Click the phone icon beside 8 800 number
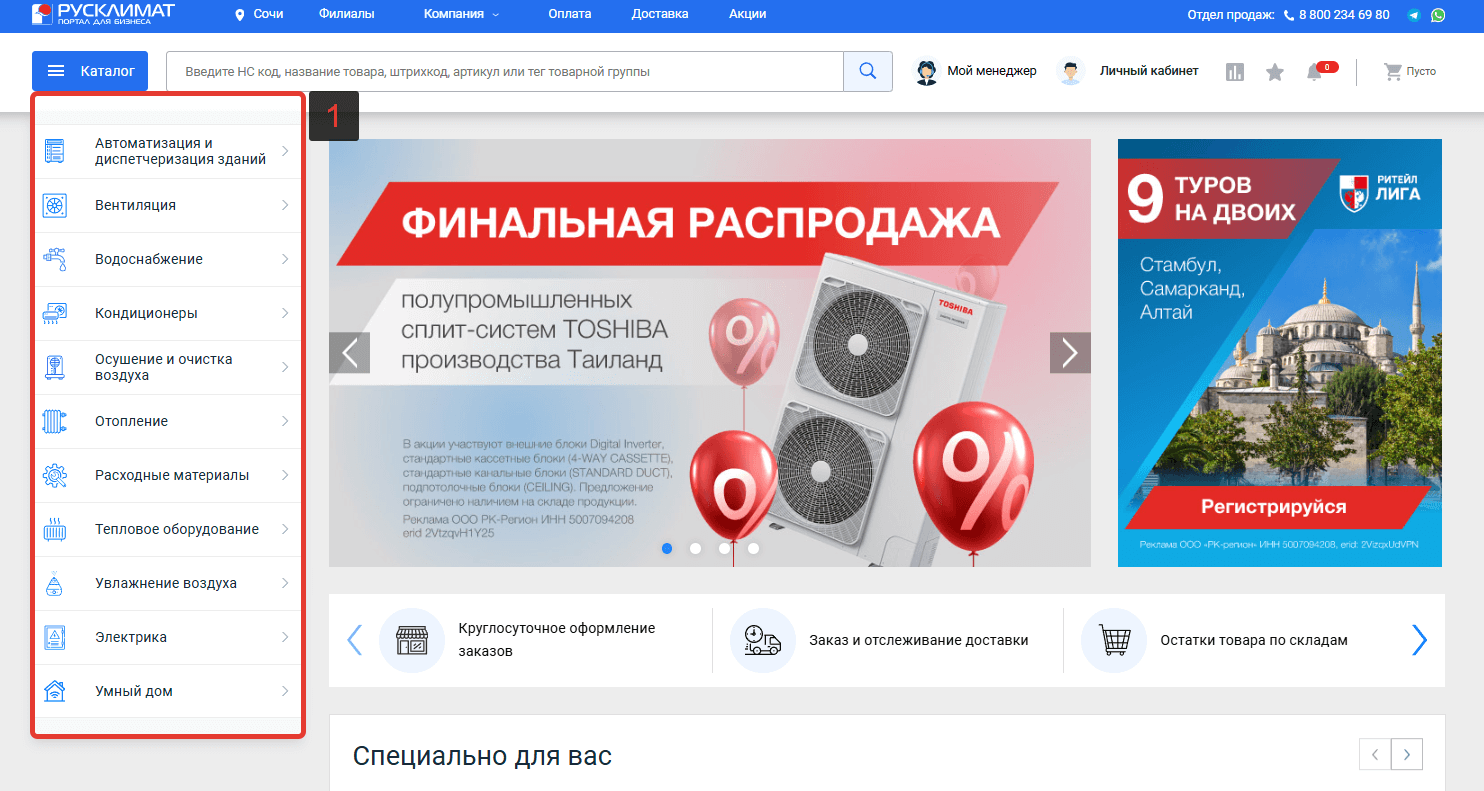 coord(1289,15)
